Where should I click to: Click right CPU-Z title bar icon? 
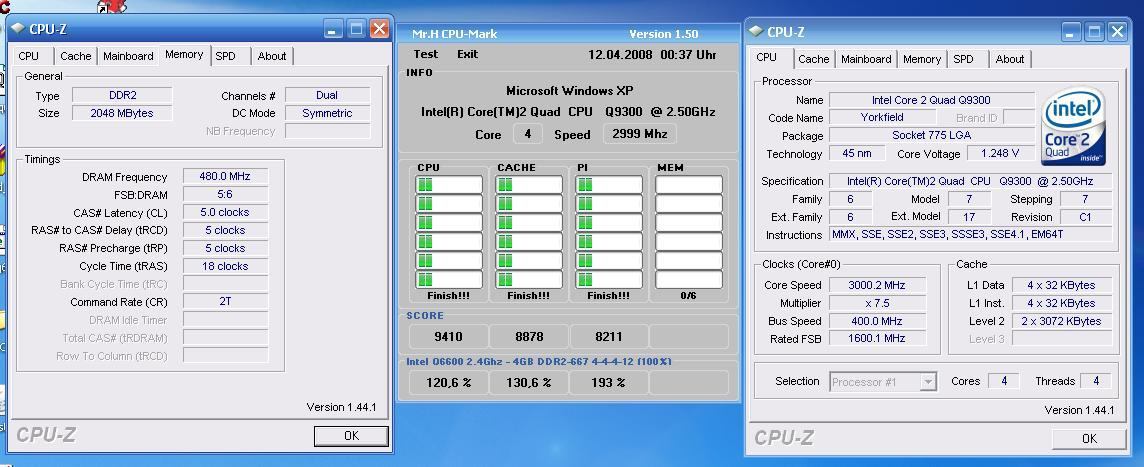(757, 31)
